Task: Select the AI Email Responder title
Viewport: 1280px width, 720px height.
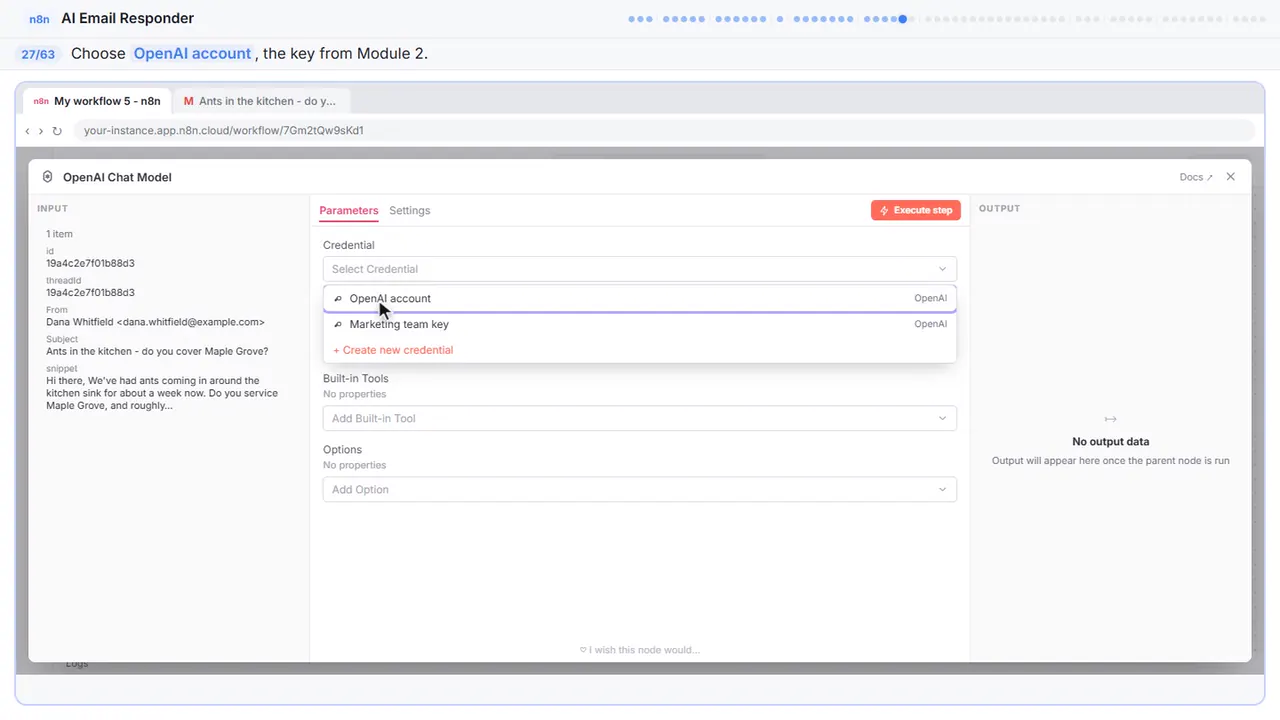Action: coord(128,19)
